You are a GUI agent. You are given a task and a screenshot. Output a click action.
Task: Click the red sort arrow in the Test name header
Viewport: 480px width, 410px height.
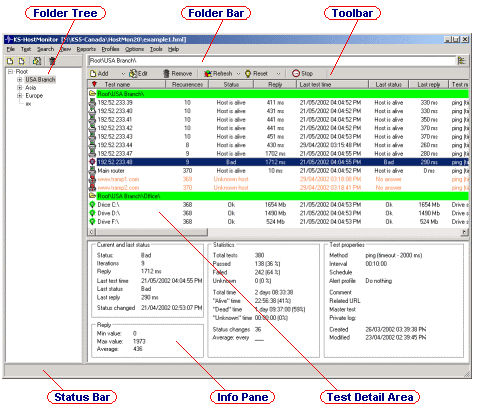point(94,84)
